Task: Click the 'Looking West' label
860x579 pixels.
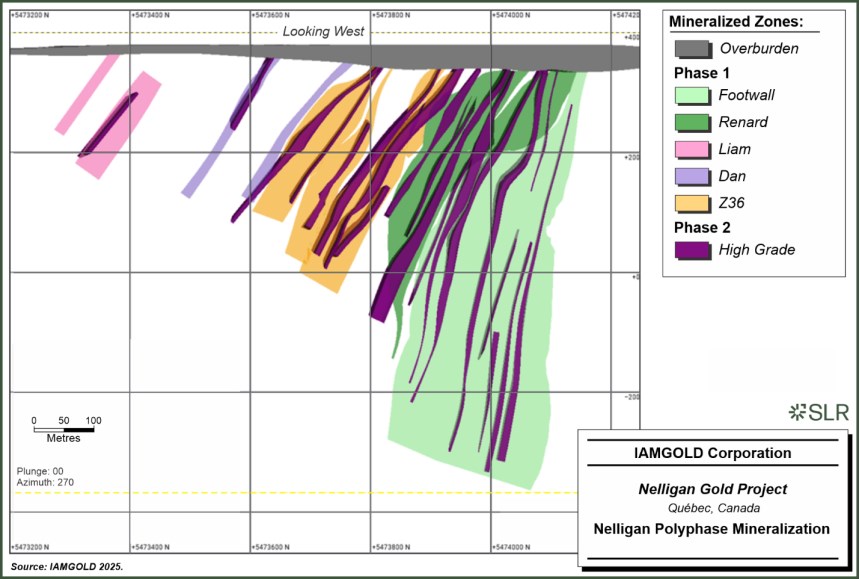Action: pos(323,32)
